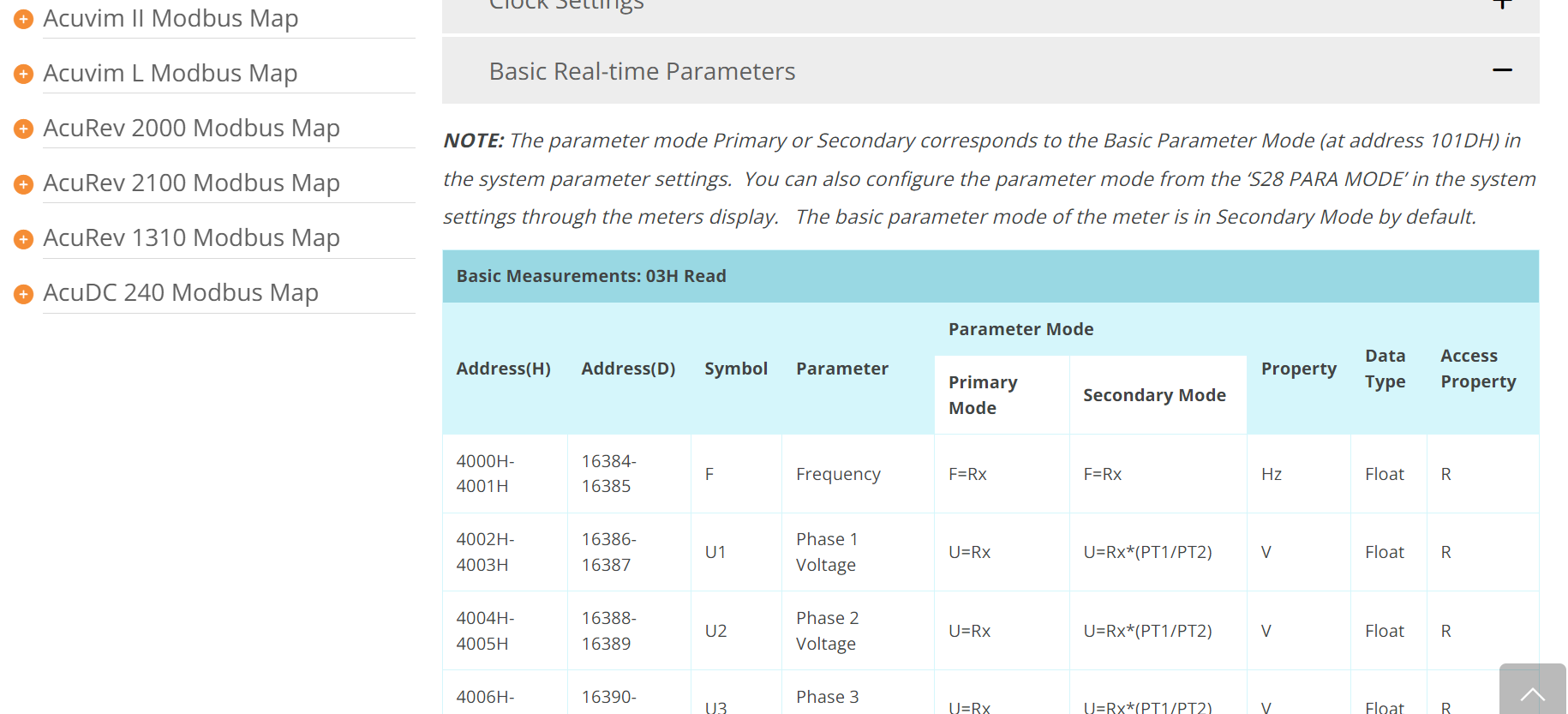This screenshot has width=1568, height=714.
Task: Collapse the Basic Real-time Parameters header
Action: coord(642,71)
